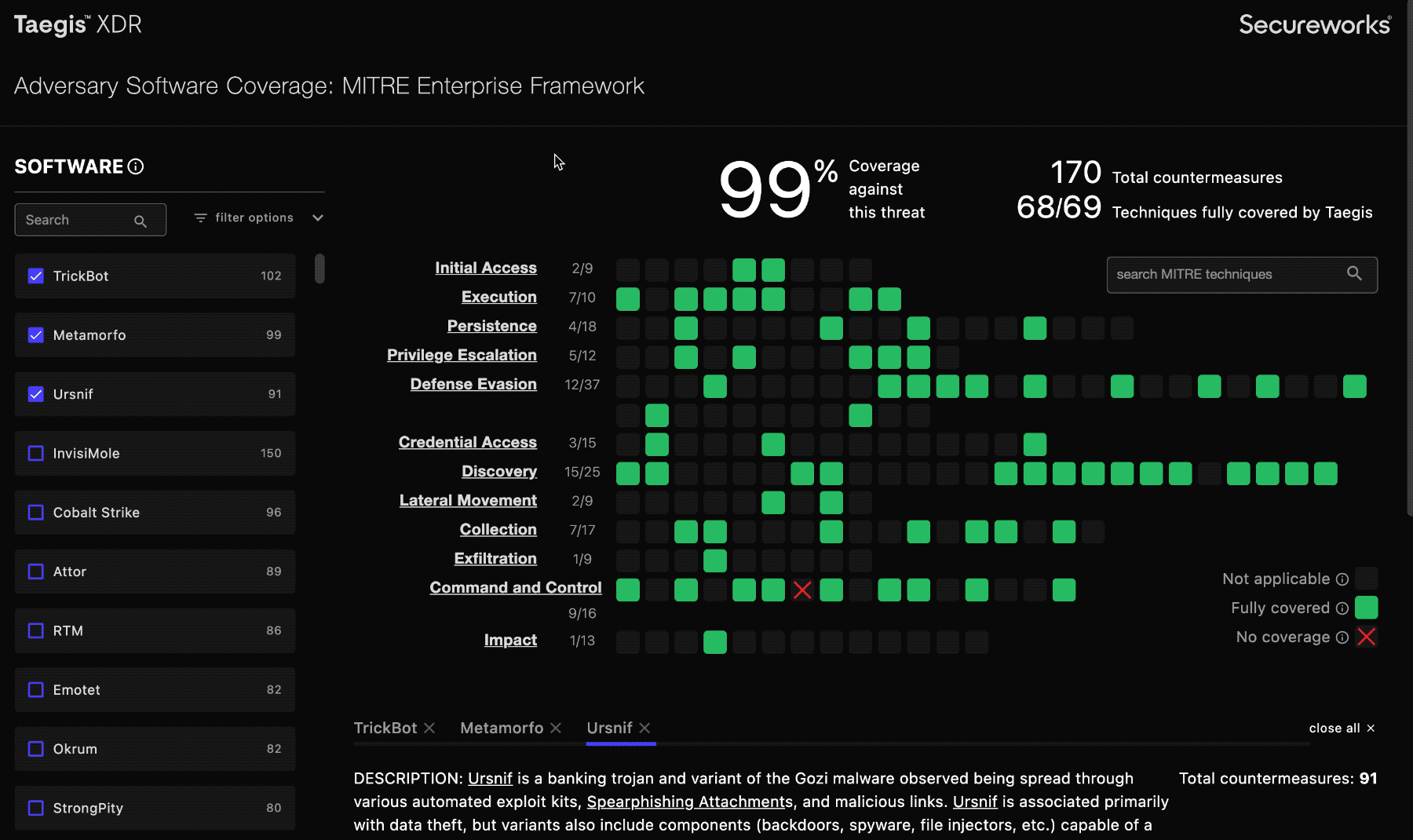Click the Secureworks logo
Image resolution: width=1413 pixels, height=840 pixels.
tap(1315, 25)
